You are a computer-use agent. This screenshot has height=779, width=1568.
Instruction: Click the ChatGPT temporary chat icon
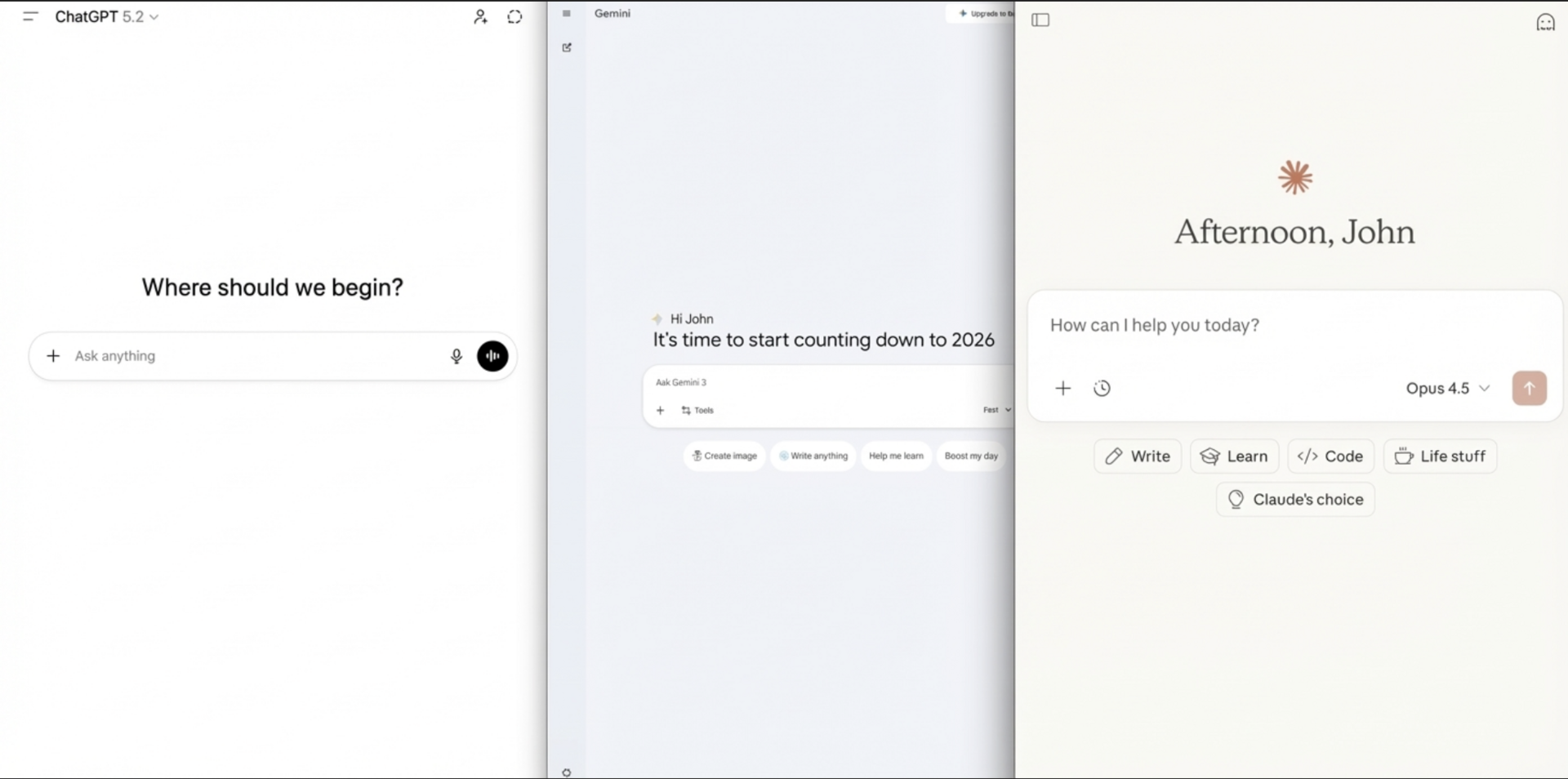(514, 17)
